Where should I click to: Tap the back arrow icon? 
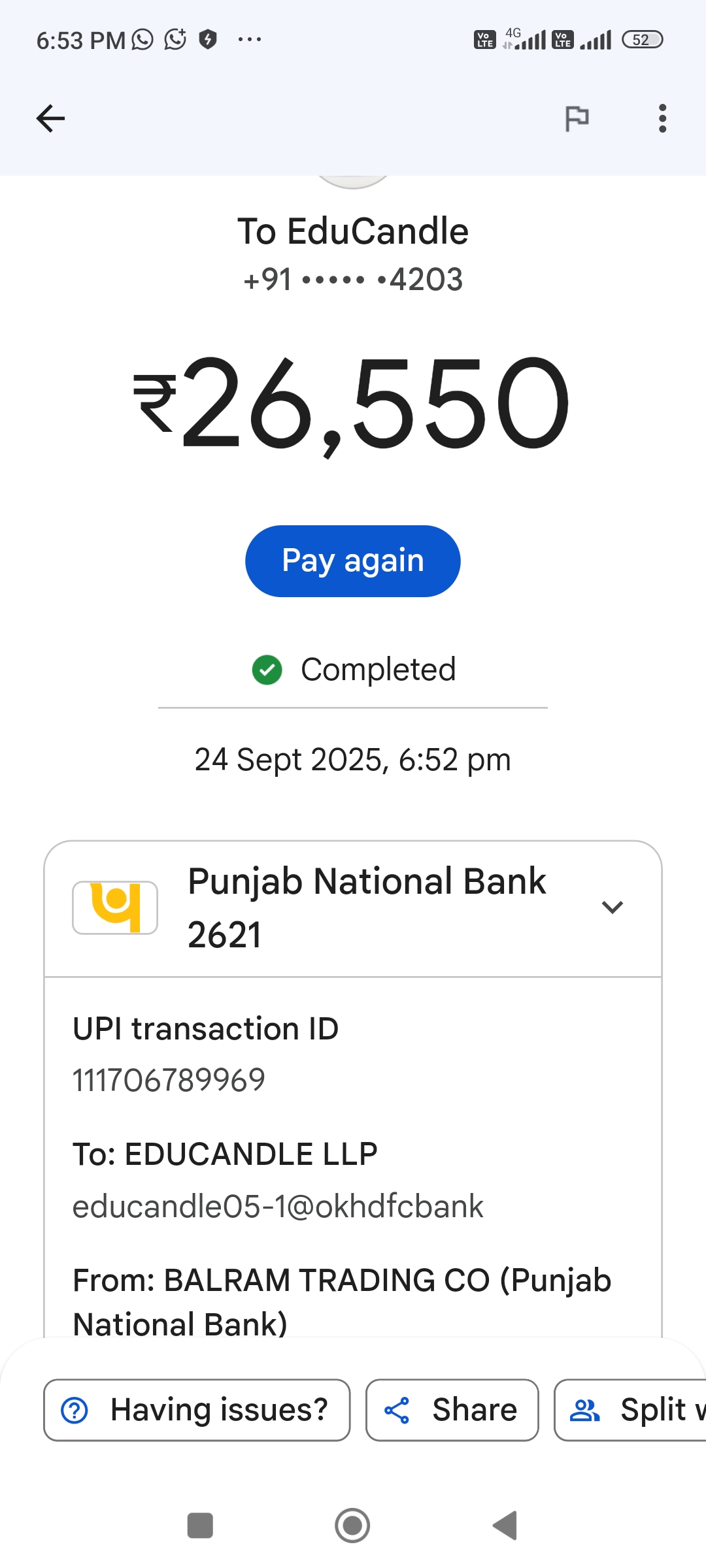point(50,118)
